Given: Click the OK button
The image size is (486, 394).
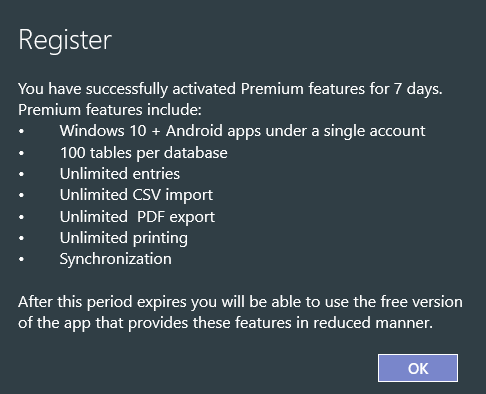Looking at the screenshot, I should pyautogui.click(x=418, y=368).
